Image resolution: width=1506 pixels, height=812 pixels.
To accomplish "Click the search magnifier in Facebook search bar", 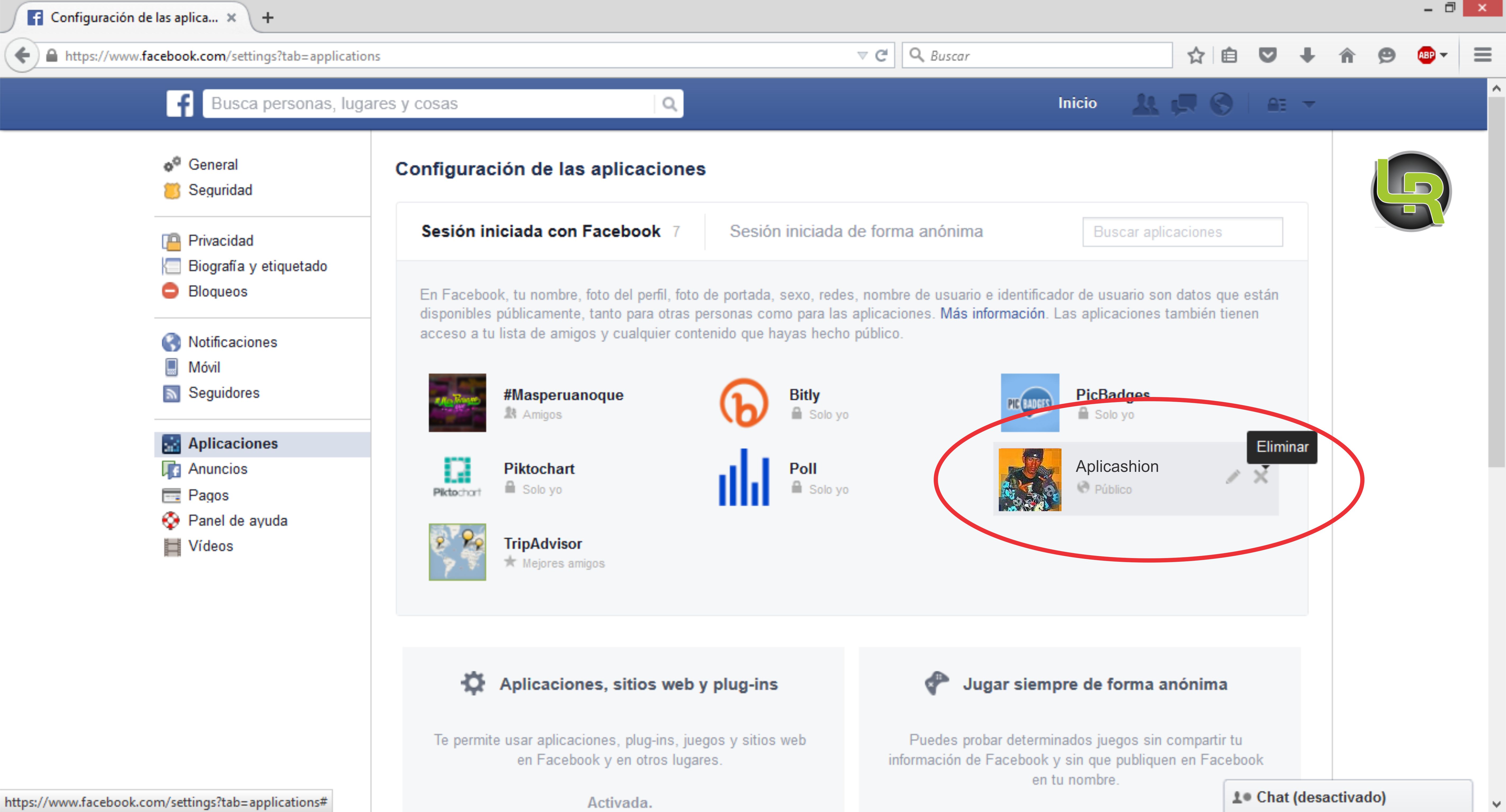I will coord(669,104).
